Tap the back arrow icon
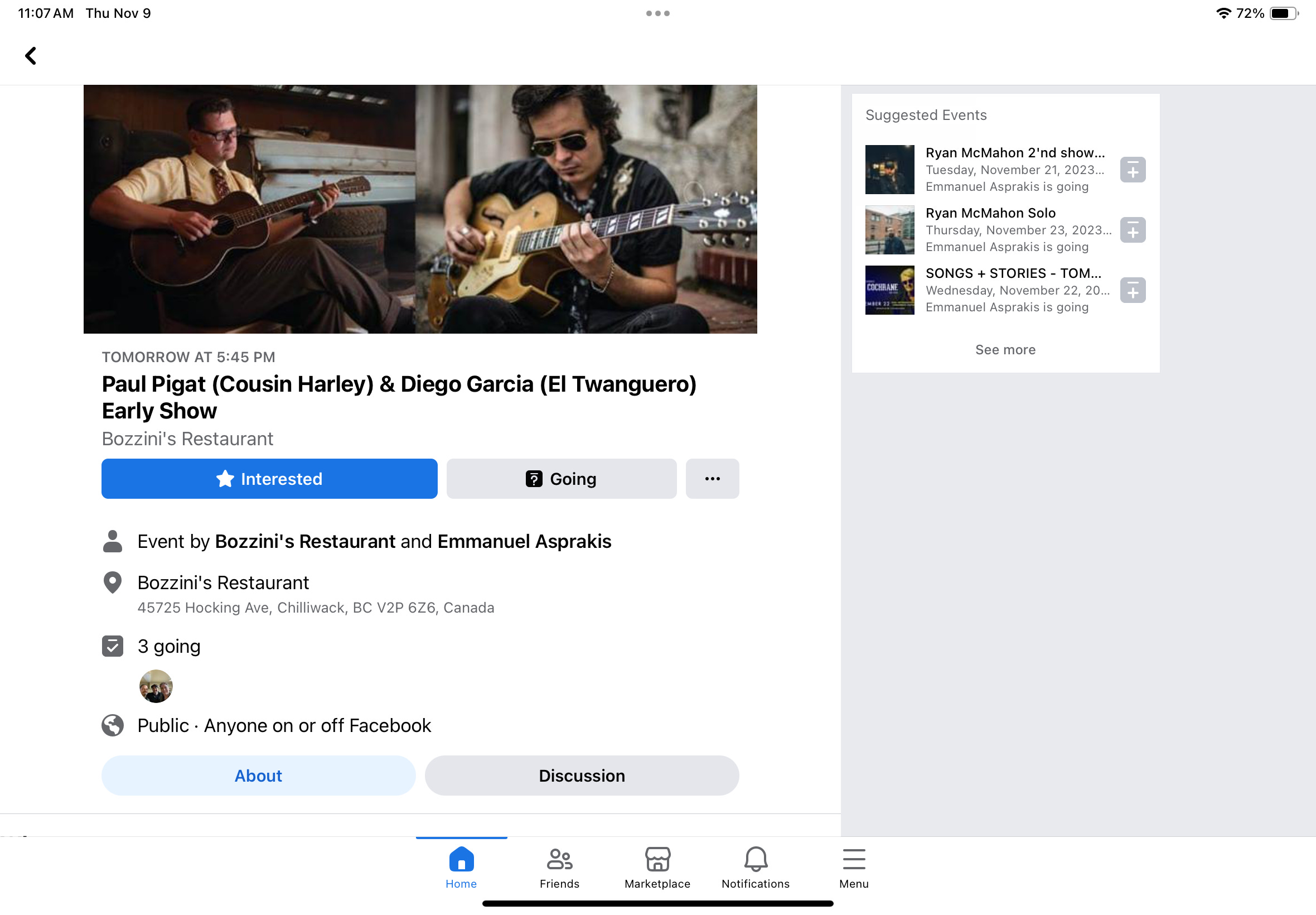The image size is (1316, 915). (31, 56)
